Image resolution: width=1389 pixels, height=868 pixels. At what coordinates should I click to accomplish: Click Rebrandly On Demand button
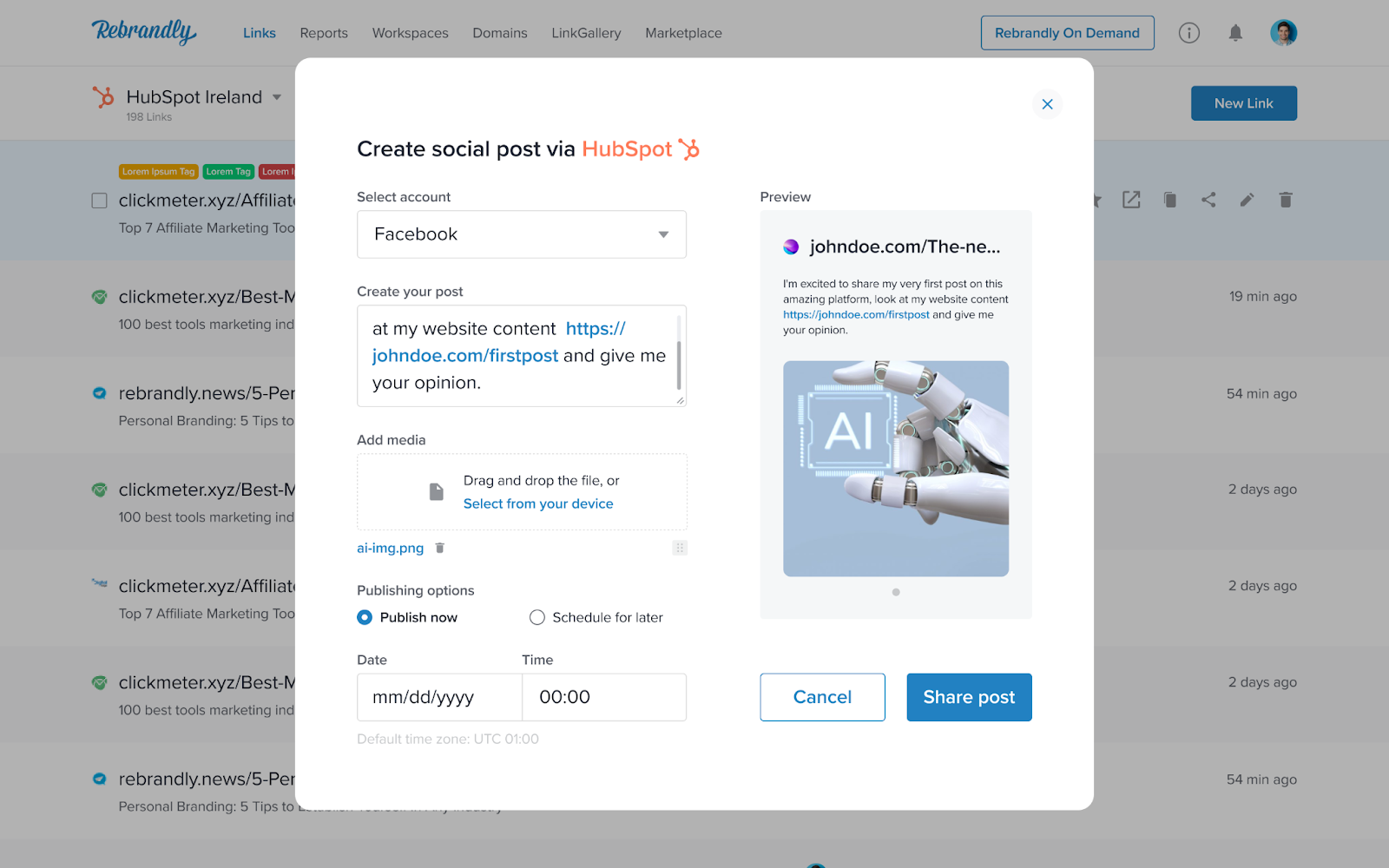pyautogui.click(x=1068, y=33)
